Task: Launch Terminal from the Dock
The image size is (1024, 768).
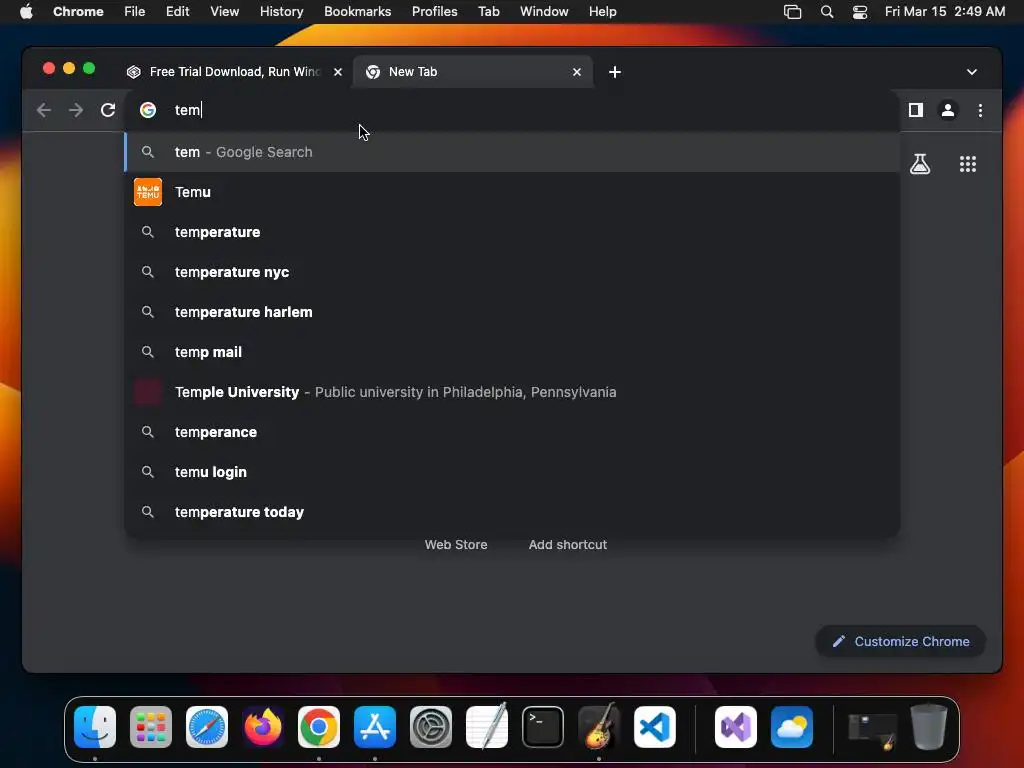Action: coord(543,727)
